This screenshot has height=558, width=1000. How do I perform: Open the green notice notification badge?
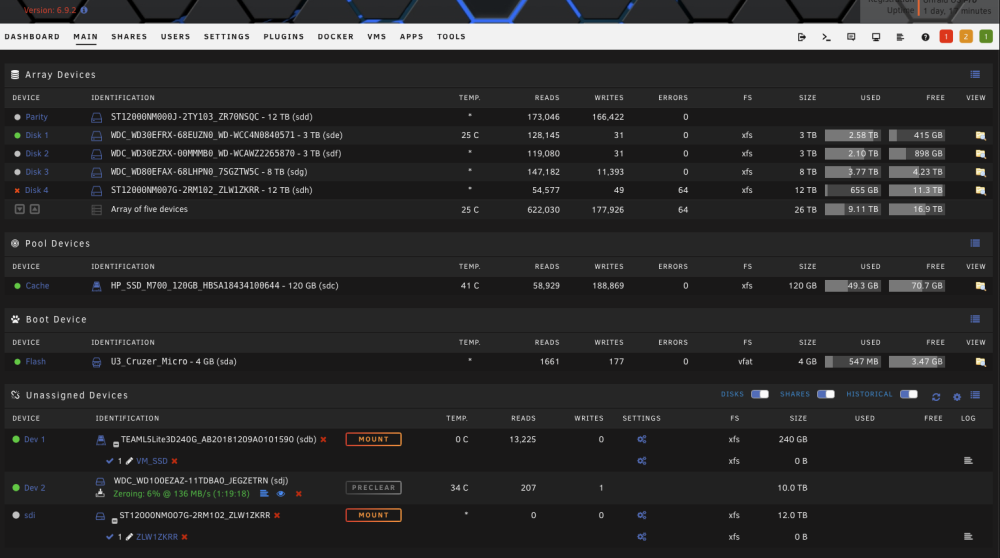[985, 36]
